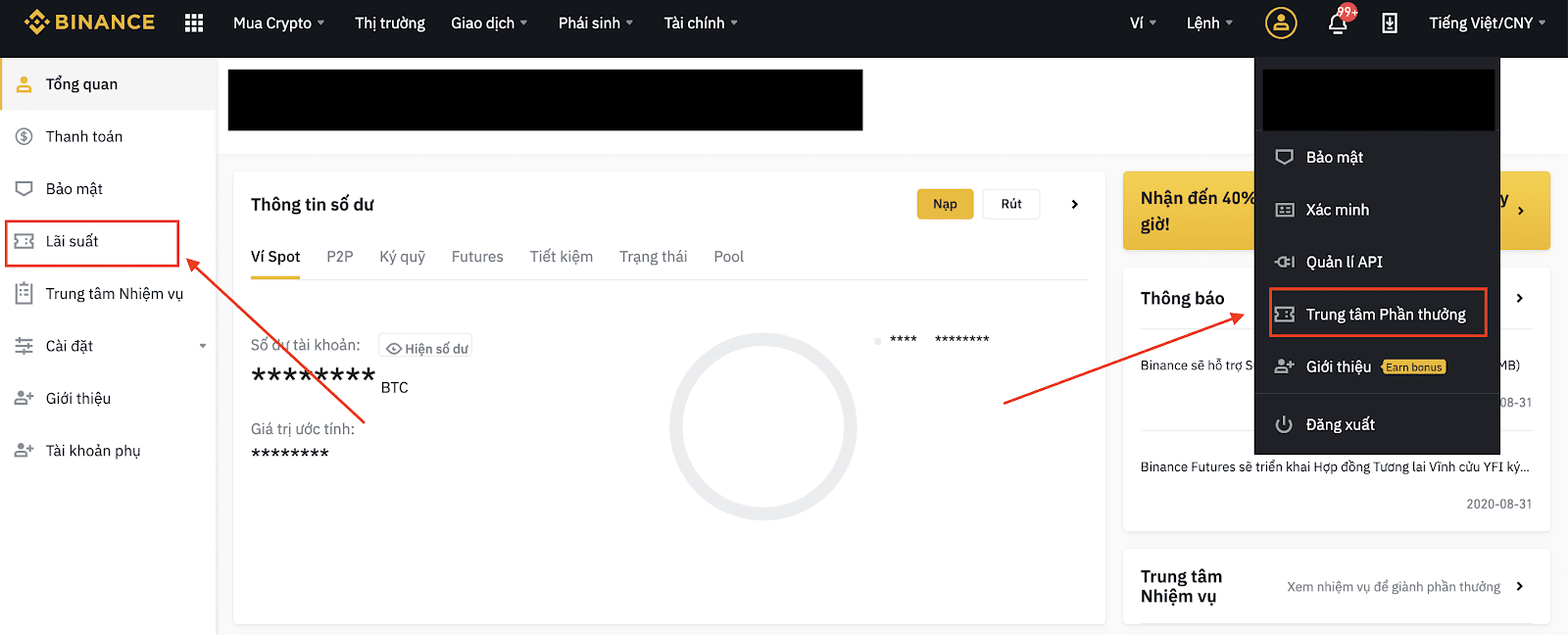Click the Binance logo
1568x635 pixels.
pyautogui.click(x=89, y=22)
